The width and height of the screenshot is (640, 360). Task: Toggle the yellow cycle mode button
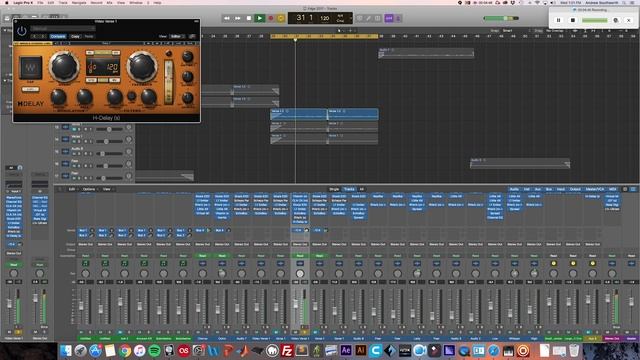[281, 18]
